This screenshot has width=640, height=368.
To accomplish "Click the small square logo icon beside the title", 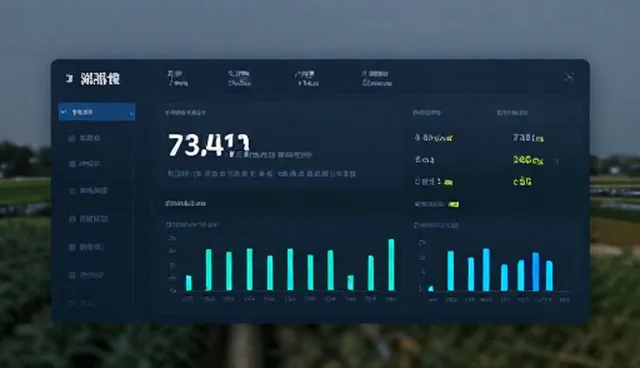I will click(x=69, y=78).
